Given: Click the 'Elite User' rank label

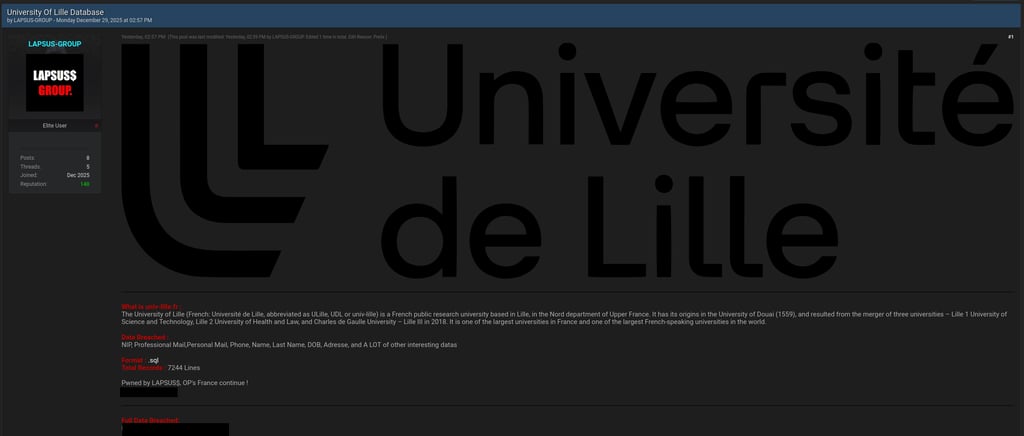Looking at the screenshot, I should 55,125.
